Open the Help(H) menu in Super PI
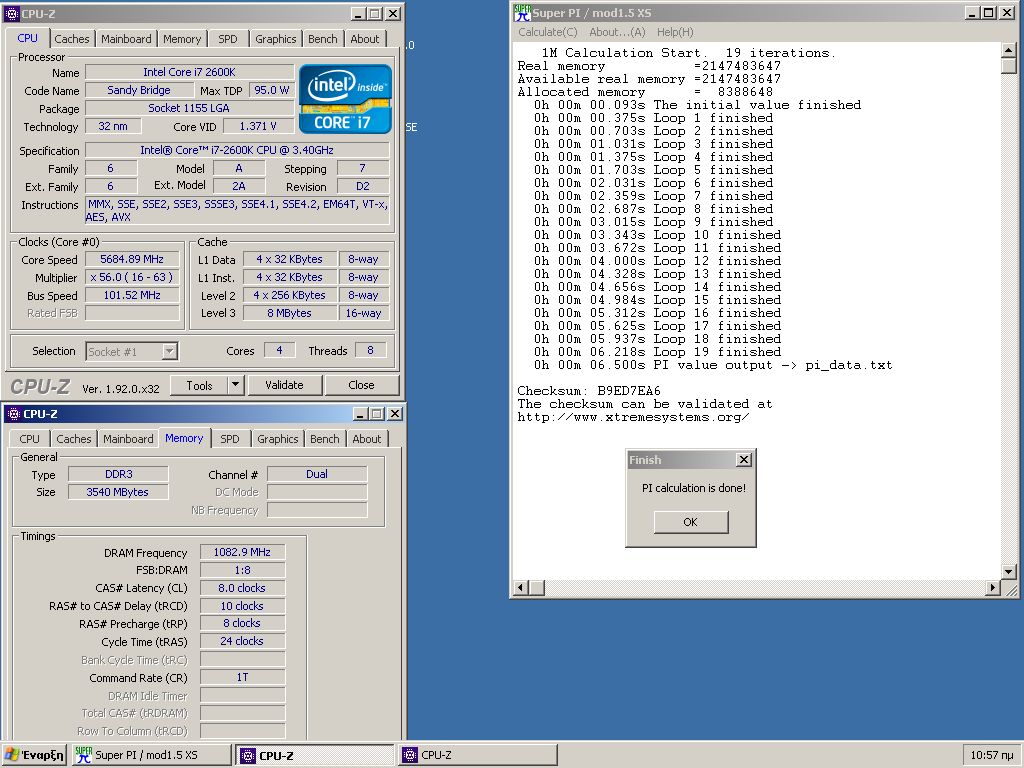Viewport: 1024px width, 768px height. click(675, 32)
